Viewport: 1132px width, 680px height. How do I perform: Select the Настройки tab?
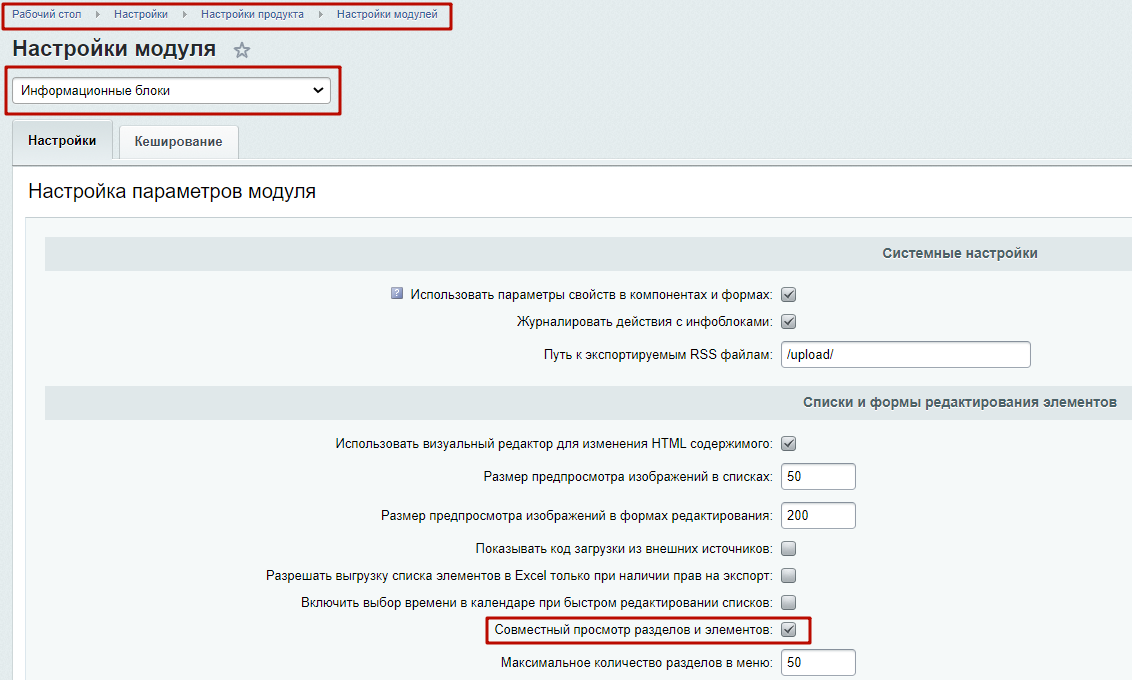pos(62,141)
